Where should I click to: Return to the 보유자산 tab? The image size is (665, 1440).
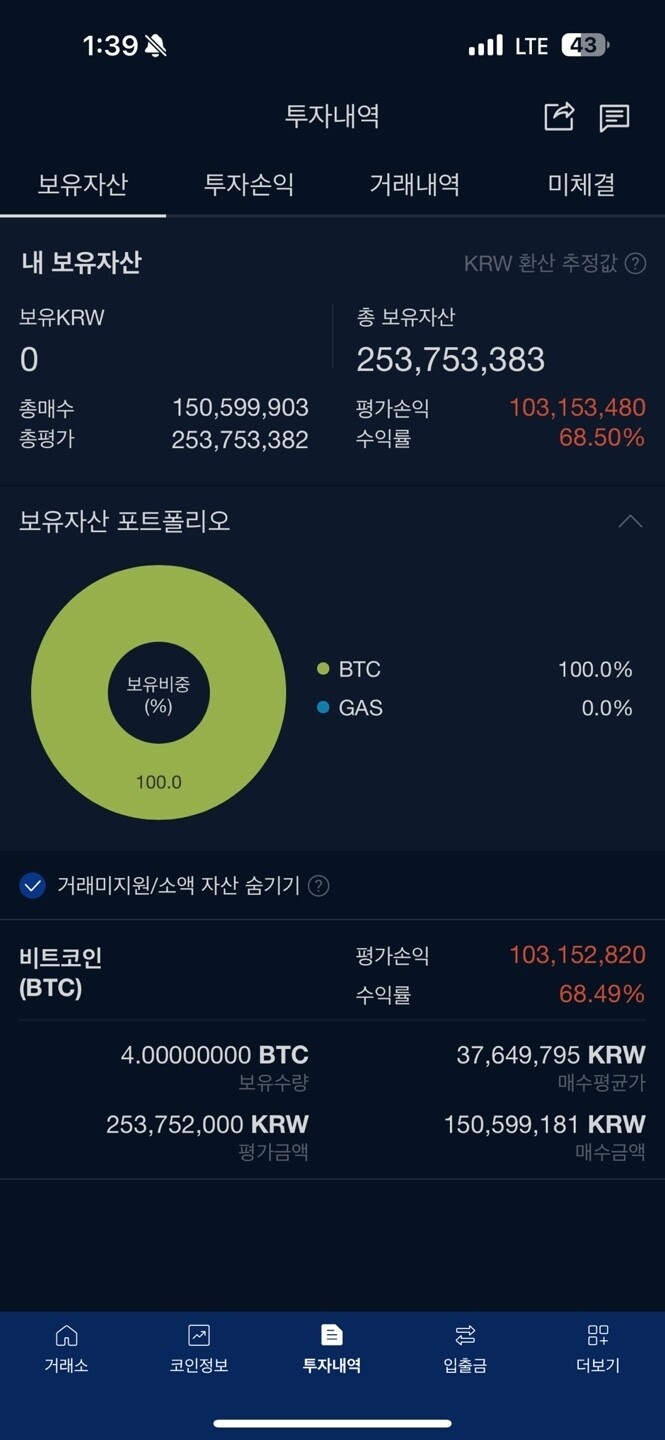83,185
